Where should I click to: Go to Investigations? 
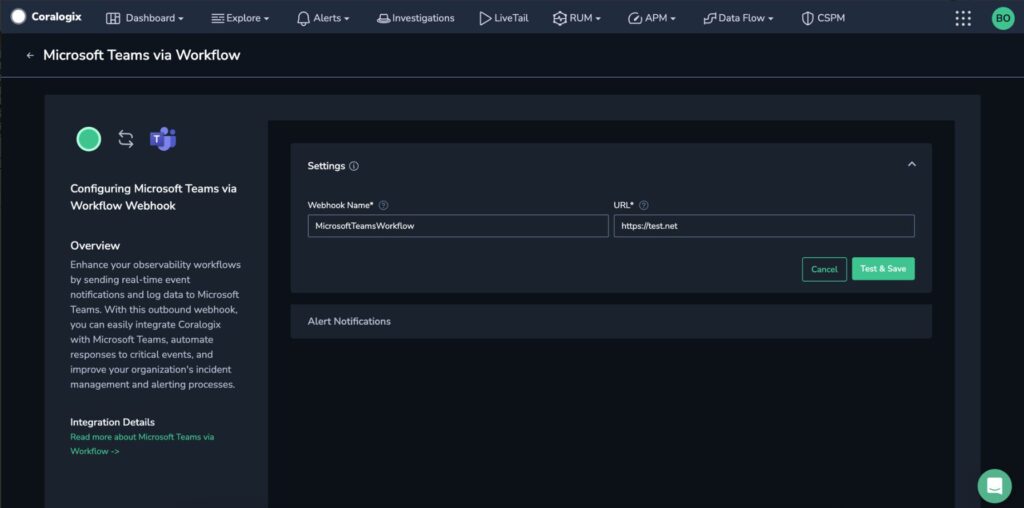click(x=415, y=18)
